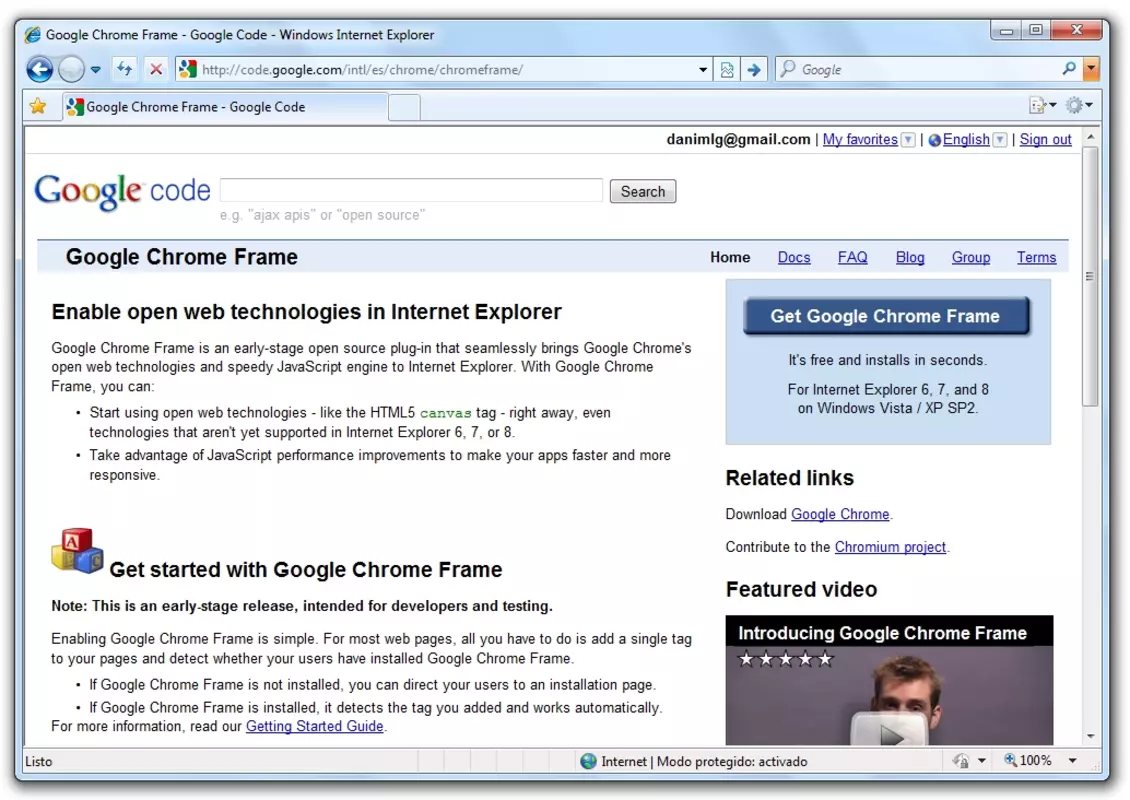
Task: Click the danimlg@gmail.com account text
Action: (x=738, y=139)
